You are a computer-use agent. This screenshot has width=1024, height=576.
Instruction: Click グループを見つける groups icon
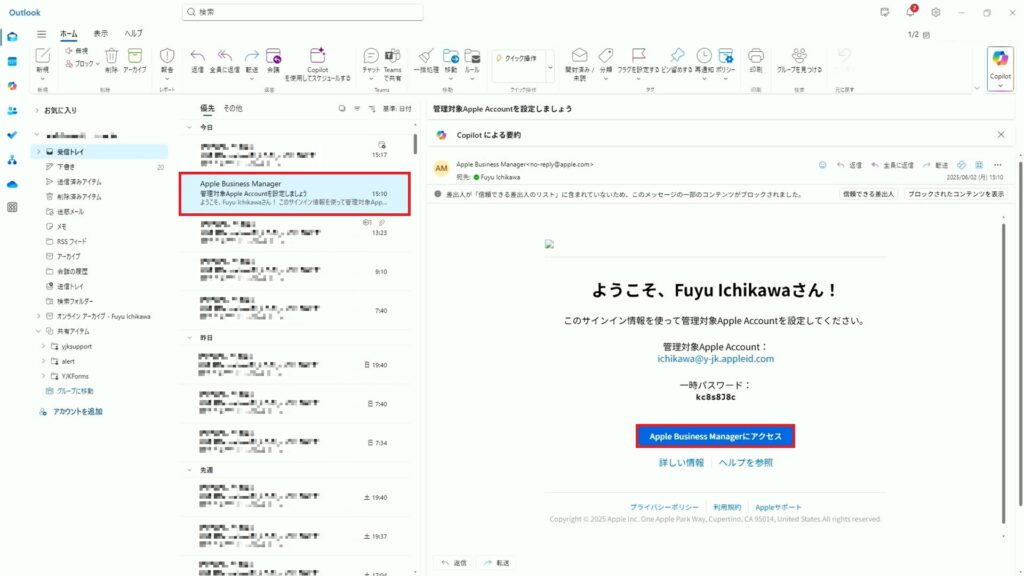click(799, 56)
